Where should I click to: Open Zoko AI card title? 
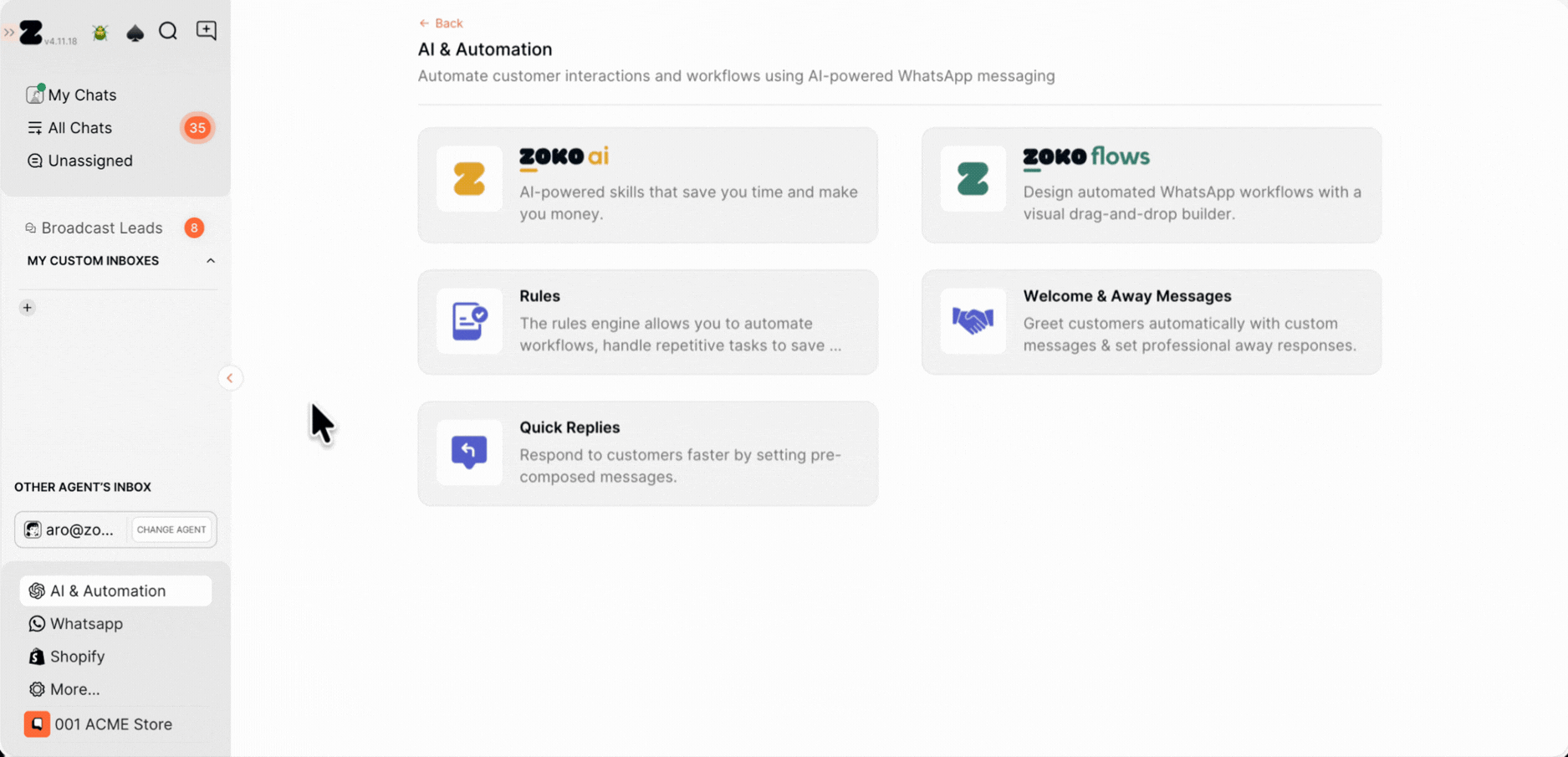564,157
